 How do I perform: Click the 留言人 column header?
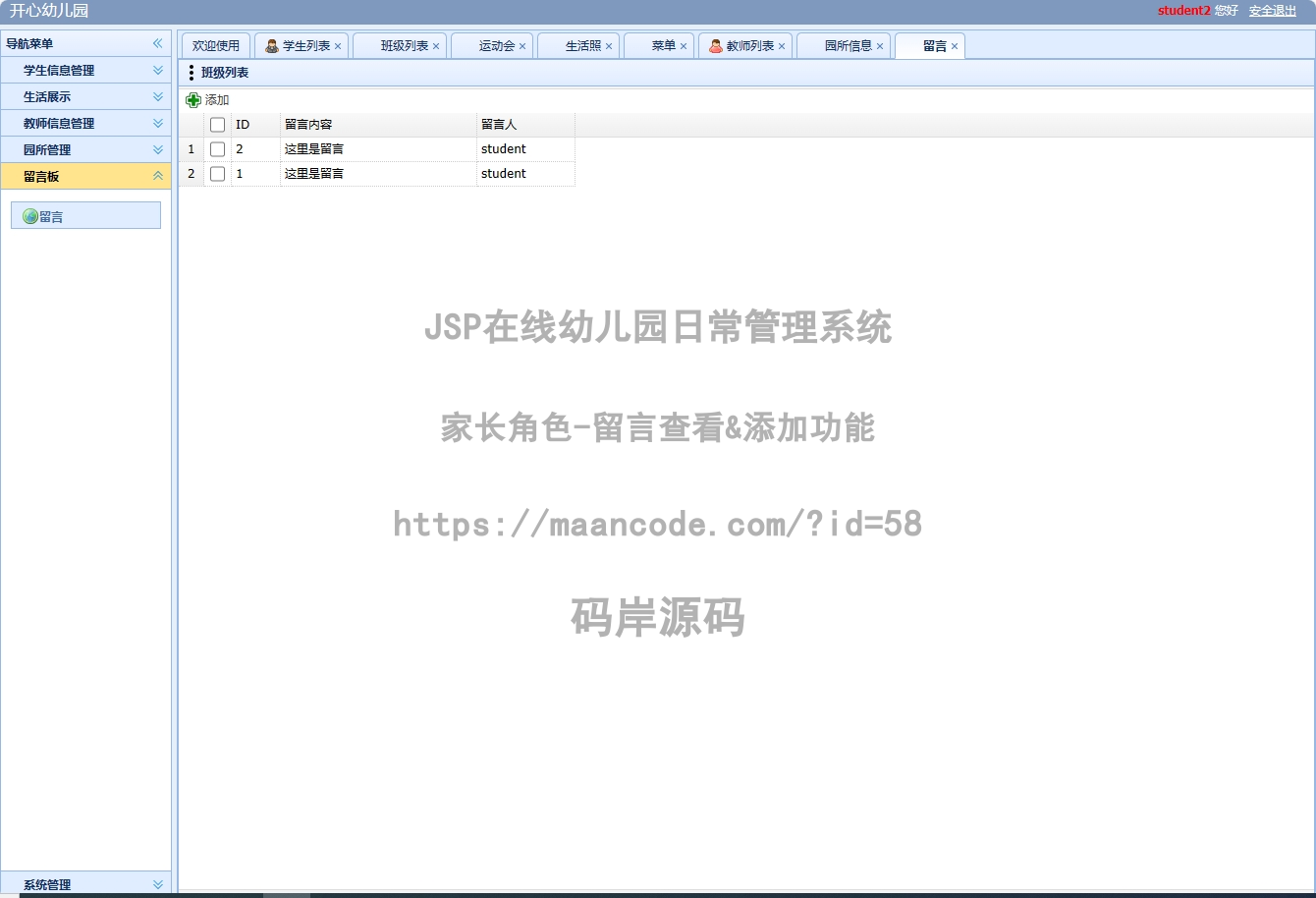525,125
